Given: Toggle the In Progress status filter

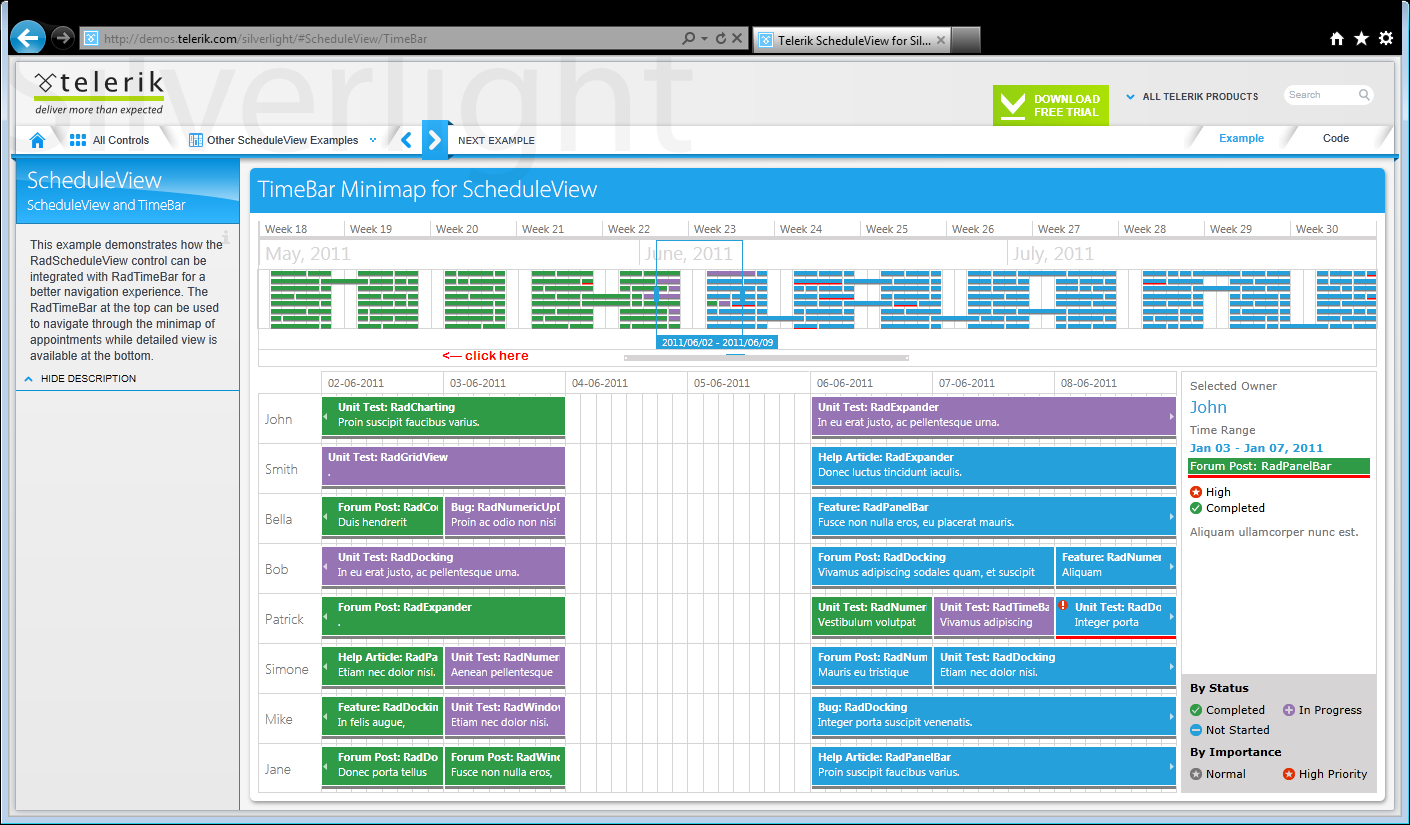Looking at the screenshot, I should [1322, 710].
